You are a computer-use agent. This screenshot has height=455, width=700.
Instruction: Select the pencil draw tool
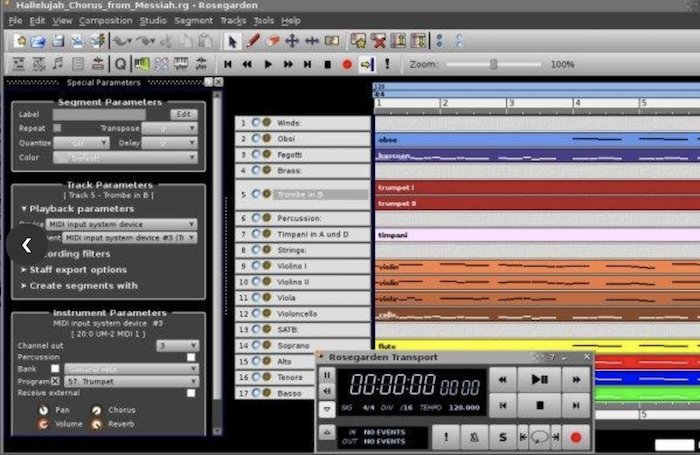click(253, 41)
